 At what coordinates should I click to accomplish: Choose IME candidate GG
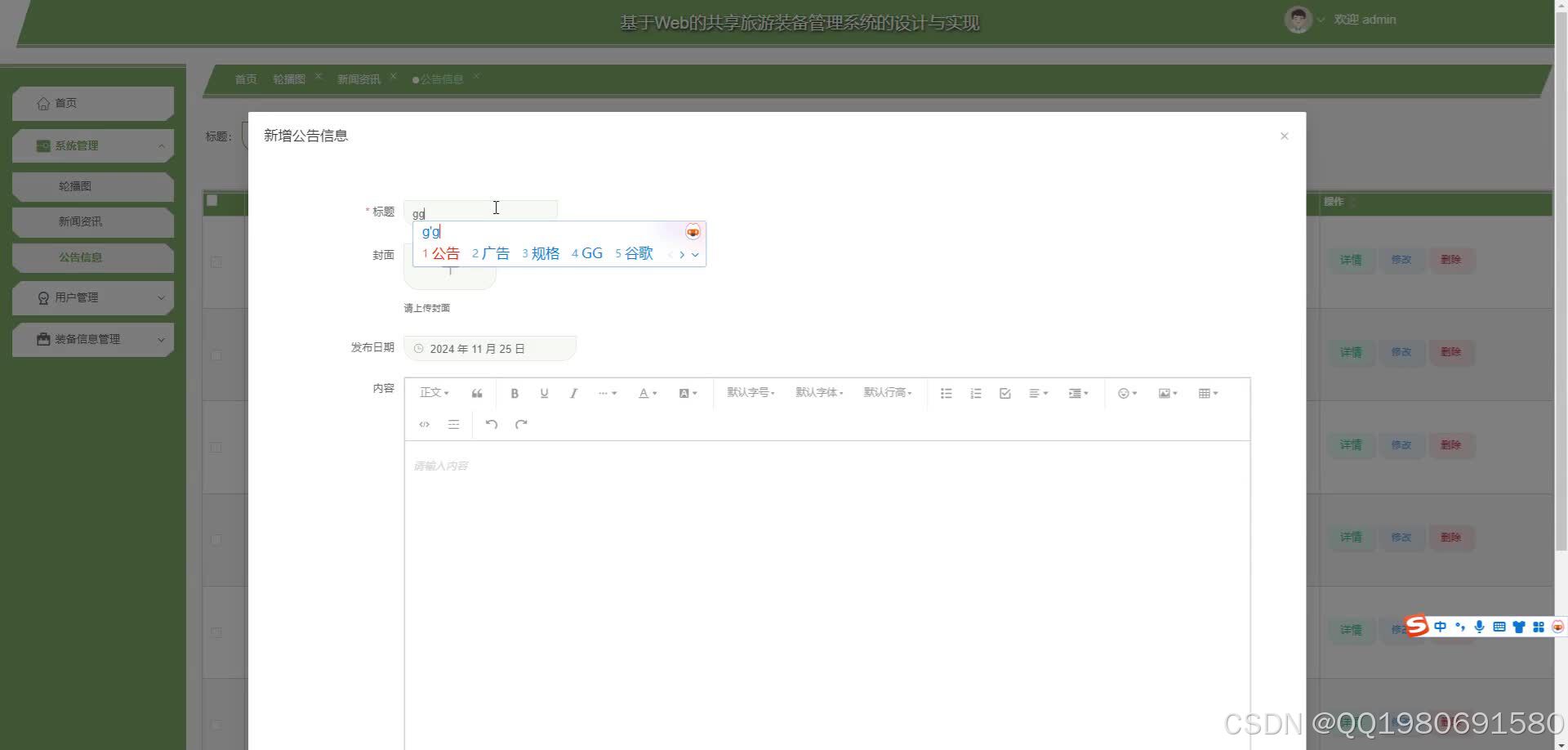[x=587, y=253]
